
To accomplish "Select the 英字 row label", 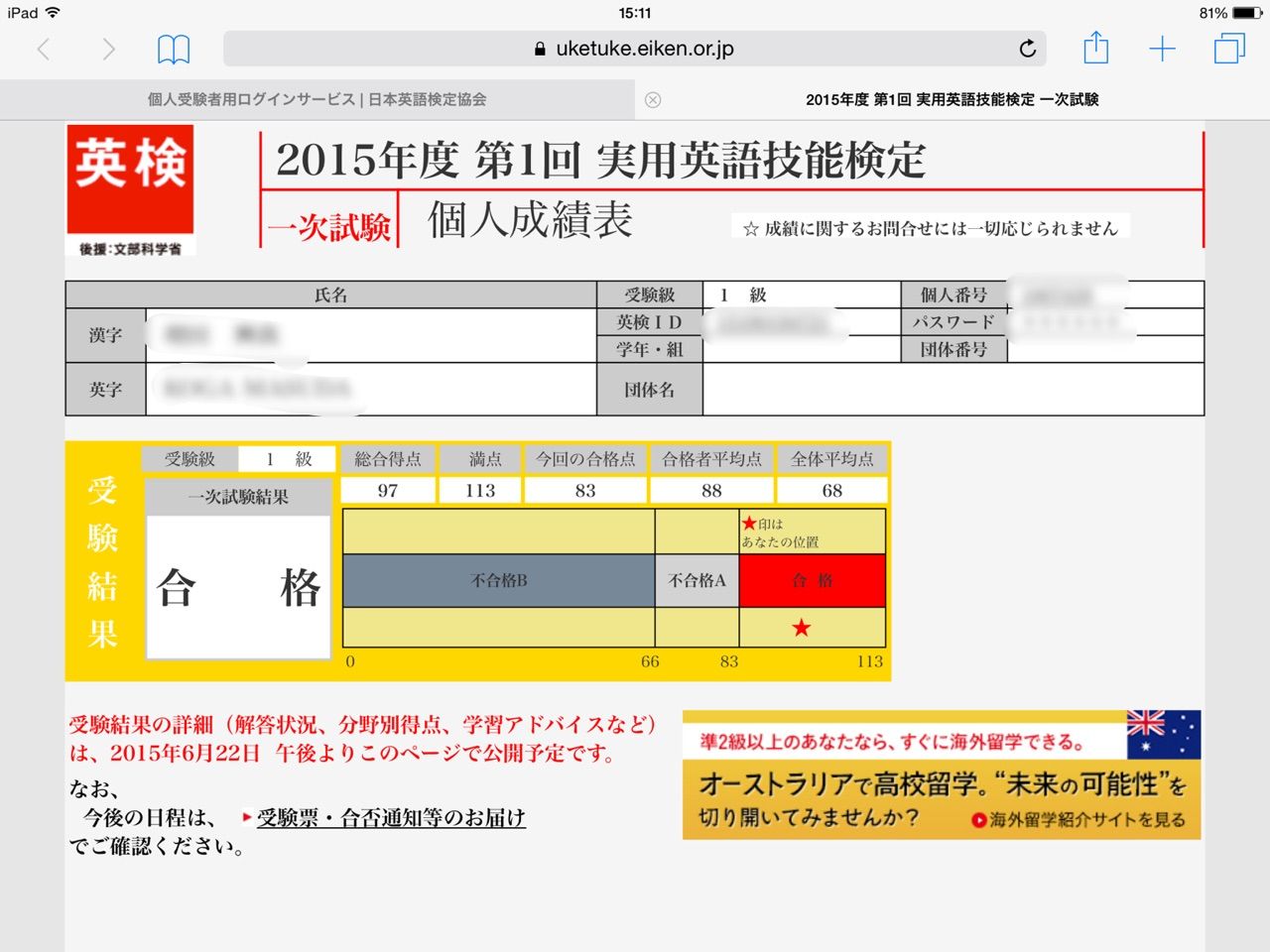I will coord(105,390).
